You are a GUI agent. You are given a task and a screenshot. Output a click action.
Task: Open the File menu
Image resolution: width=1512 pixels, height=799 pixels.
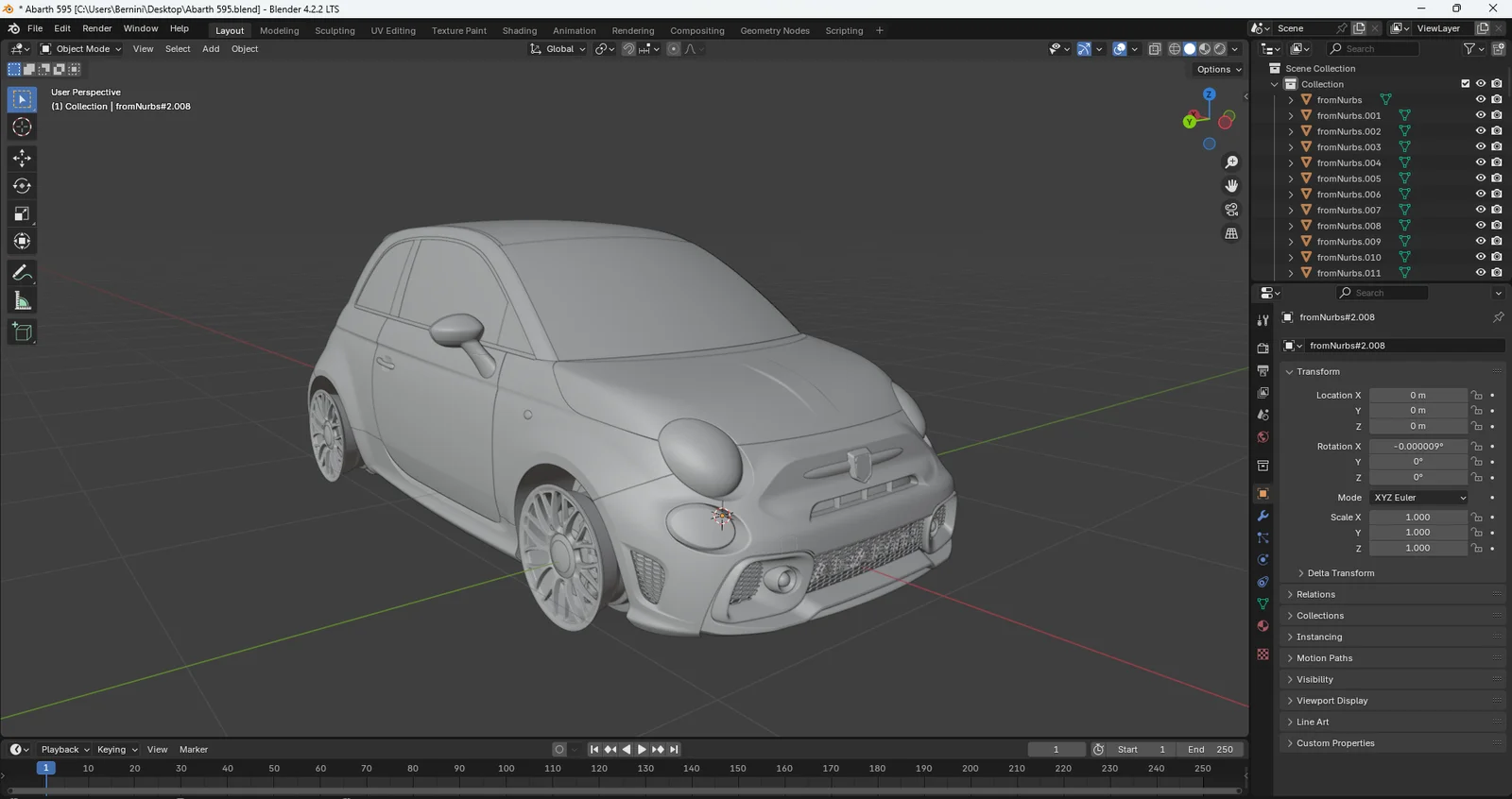pos(35,28)
